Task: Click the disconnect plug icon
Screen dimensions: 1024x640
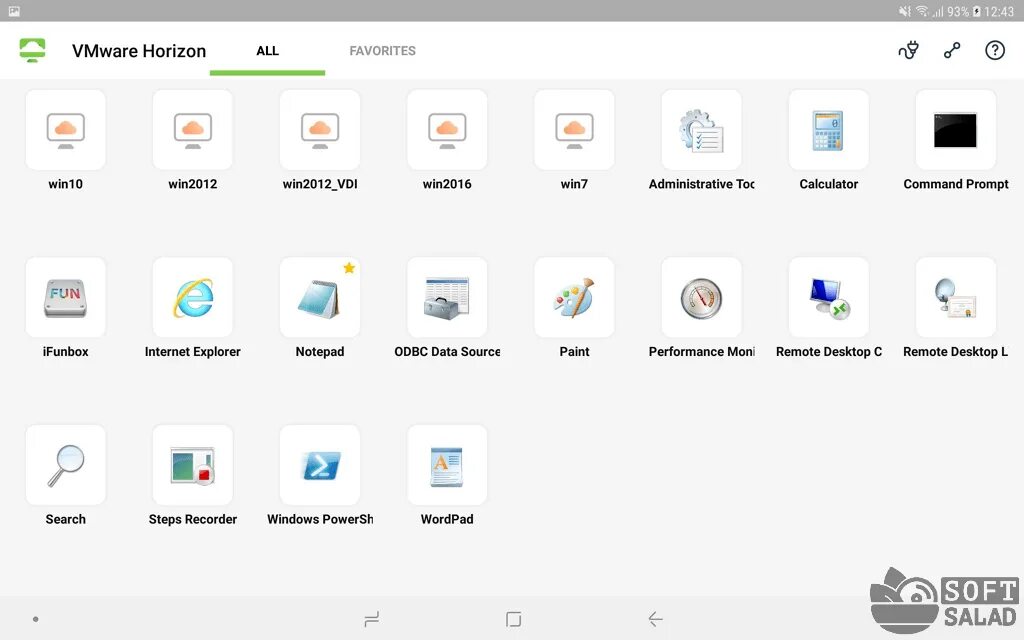Action: [908, 50]
